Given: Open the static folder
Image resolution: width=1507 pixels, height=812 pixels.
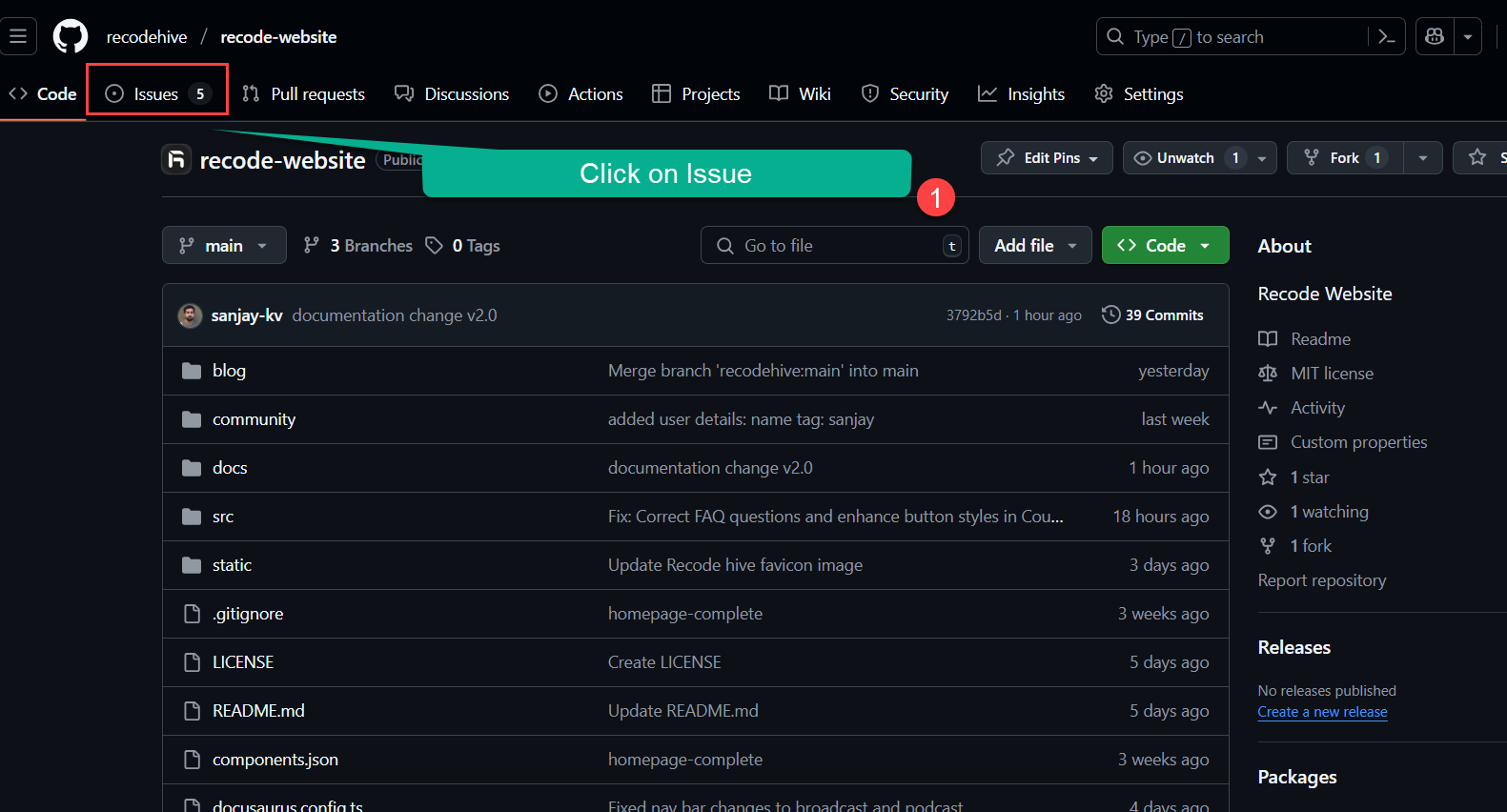Looking at the screenshot, I should click(232, 565).
